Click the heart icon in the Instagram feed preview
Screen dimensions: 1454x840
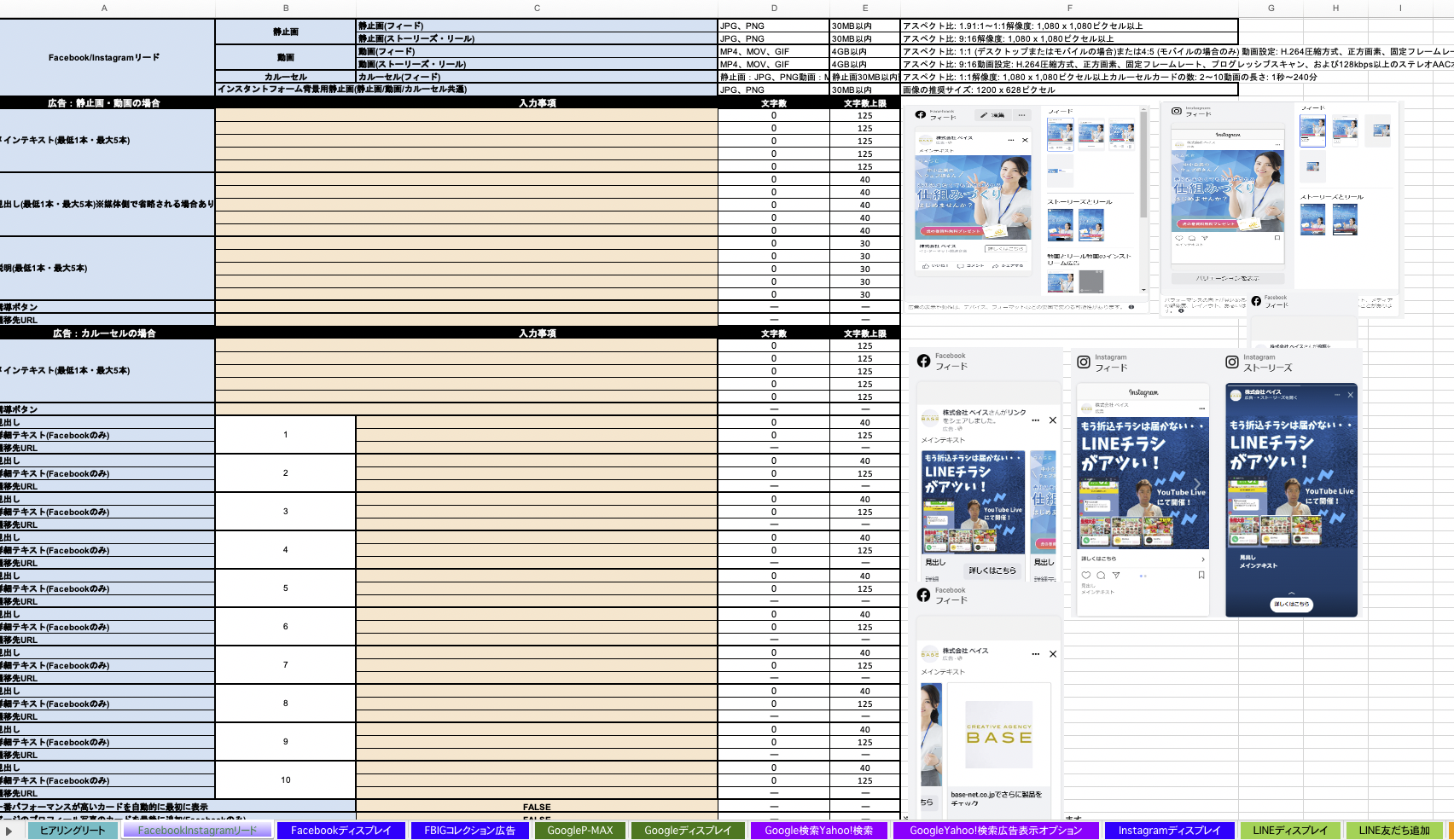click(1086, 576)
